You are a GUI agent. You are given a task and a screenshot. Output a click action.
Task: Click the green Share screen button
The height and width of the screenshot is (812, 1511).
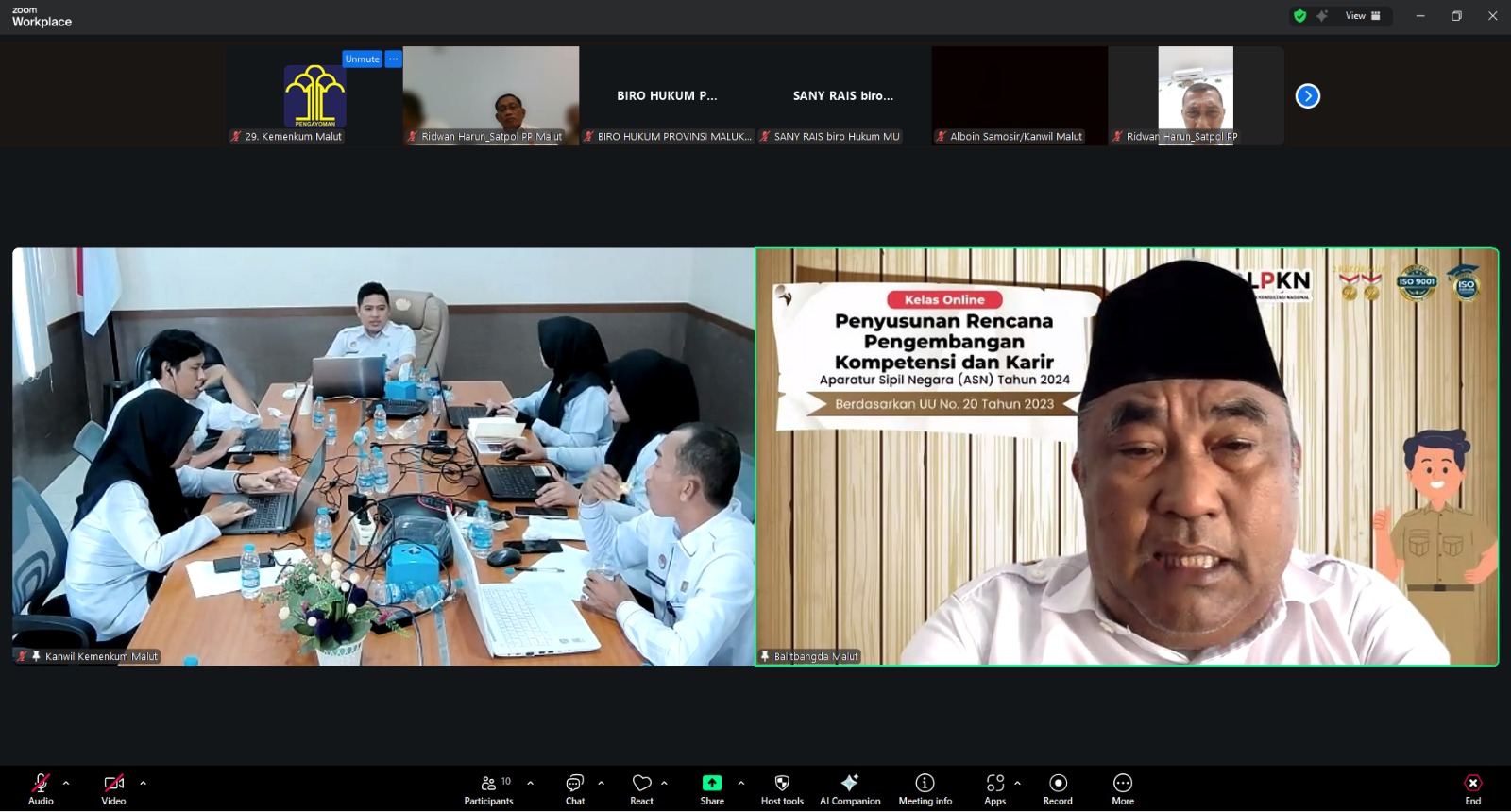tap(711, 789)
